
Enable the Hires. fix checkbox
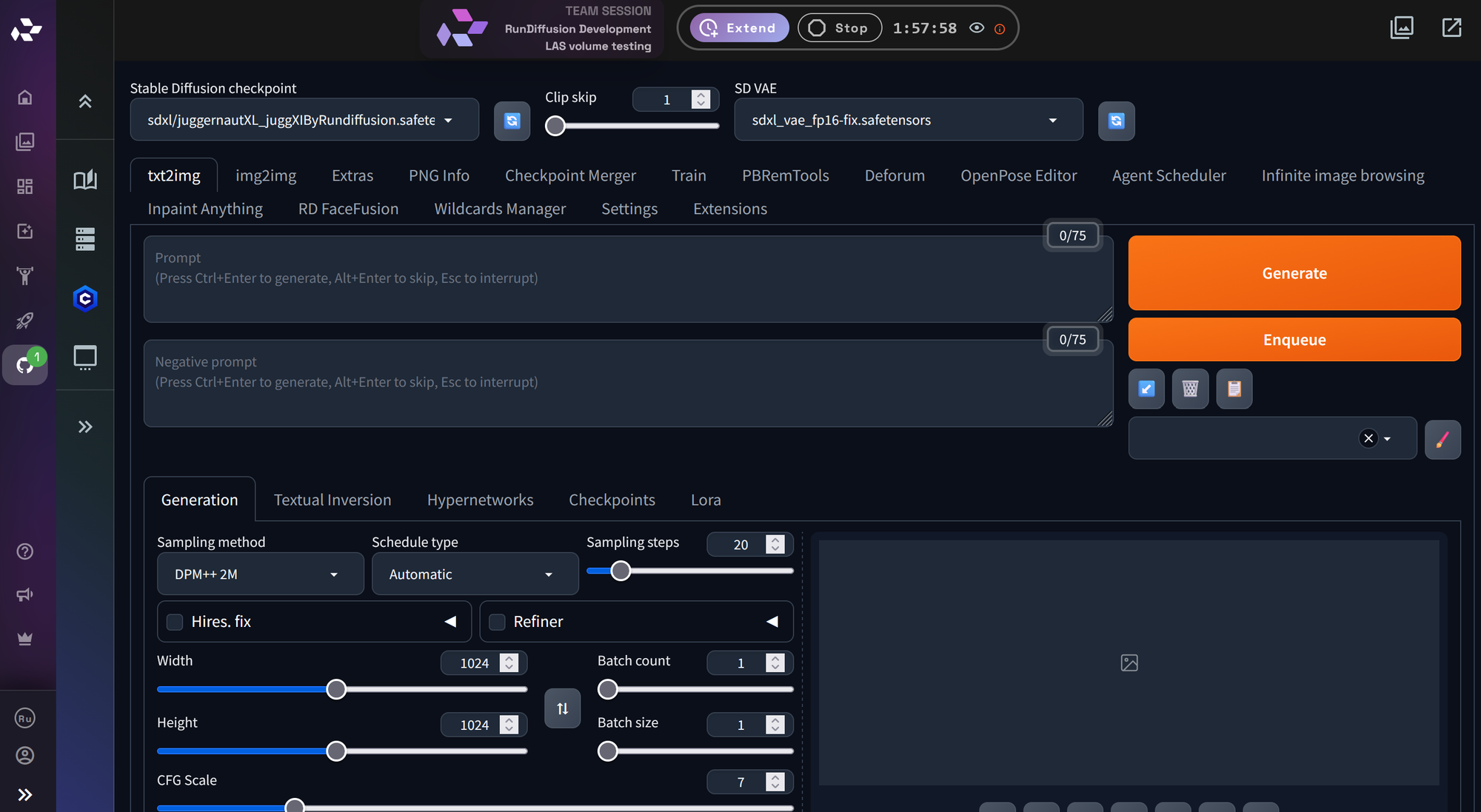click(x=175, y=622)
